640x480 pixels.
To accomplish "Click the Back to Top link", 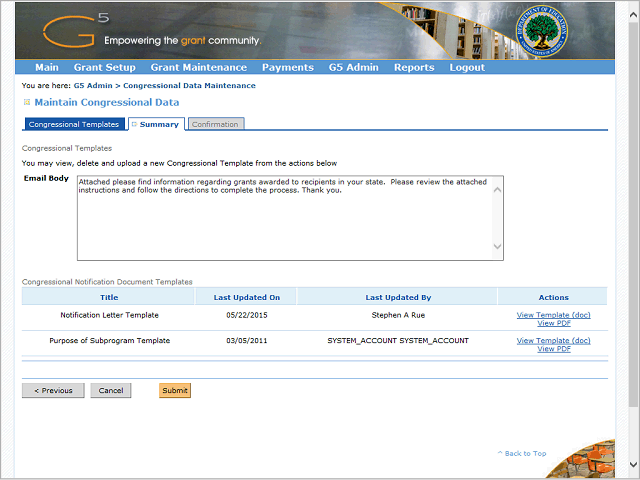I will (522, 453).
